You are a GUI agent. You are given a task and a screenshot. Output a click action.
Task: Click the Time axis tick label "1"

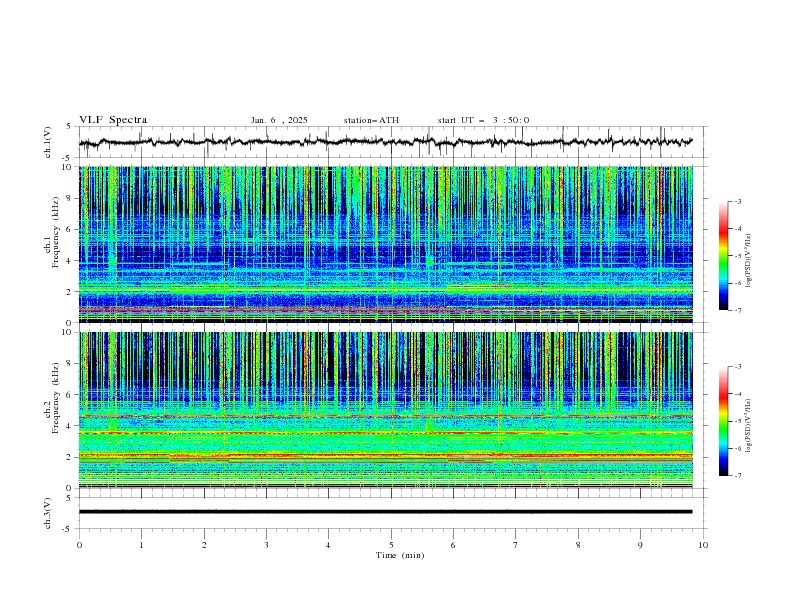pos(141,545)
